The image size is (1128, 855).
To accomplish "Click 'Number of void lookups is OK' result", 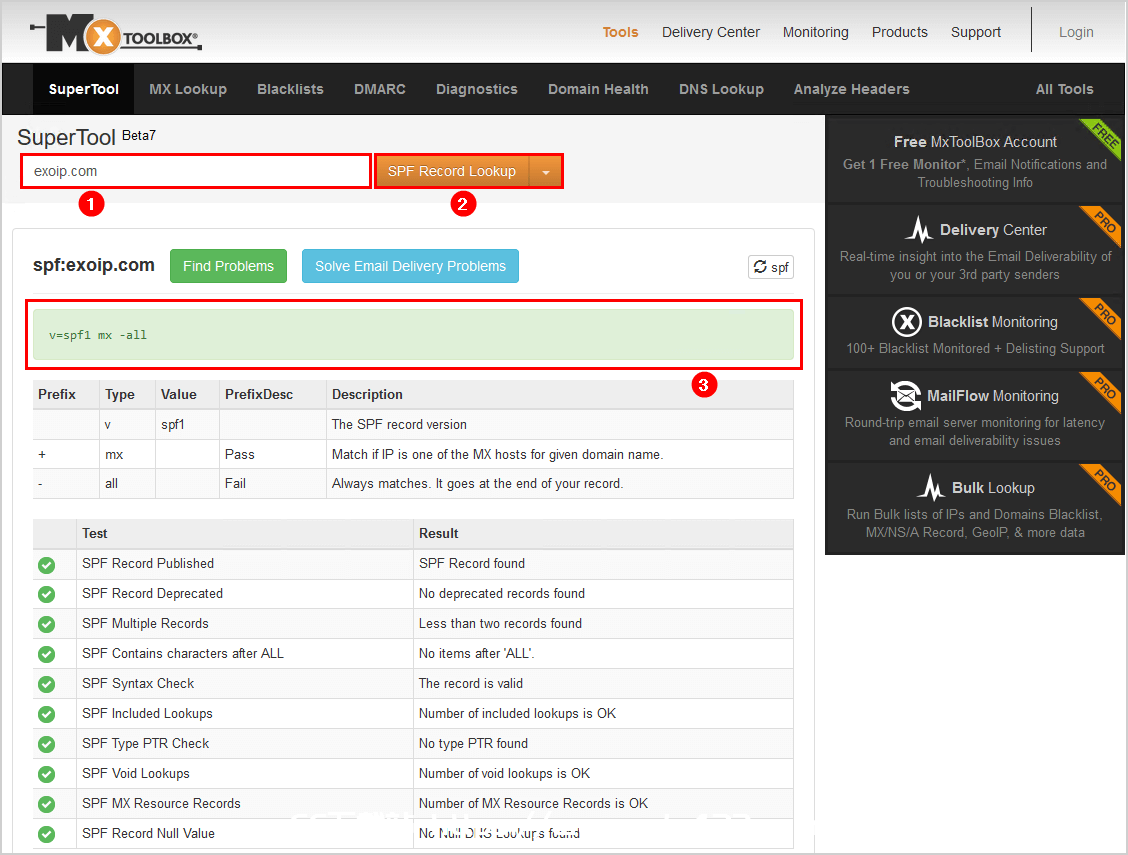I will click(504, 774).
